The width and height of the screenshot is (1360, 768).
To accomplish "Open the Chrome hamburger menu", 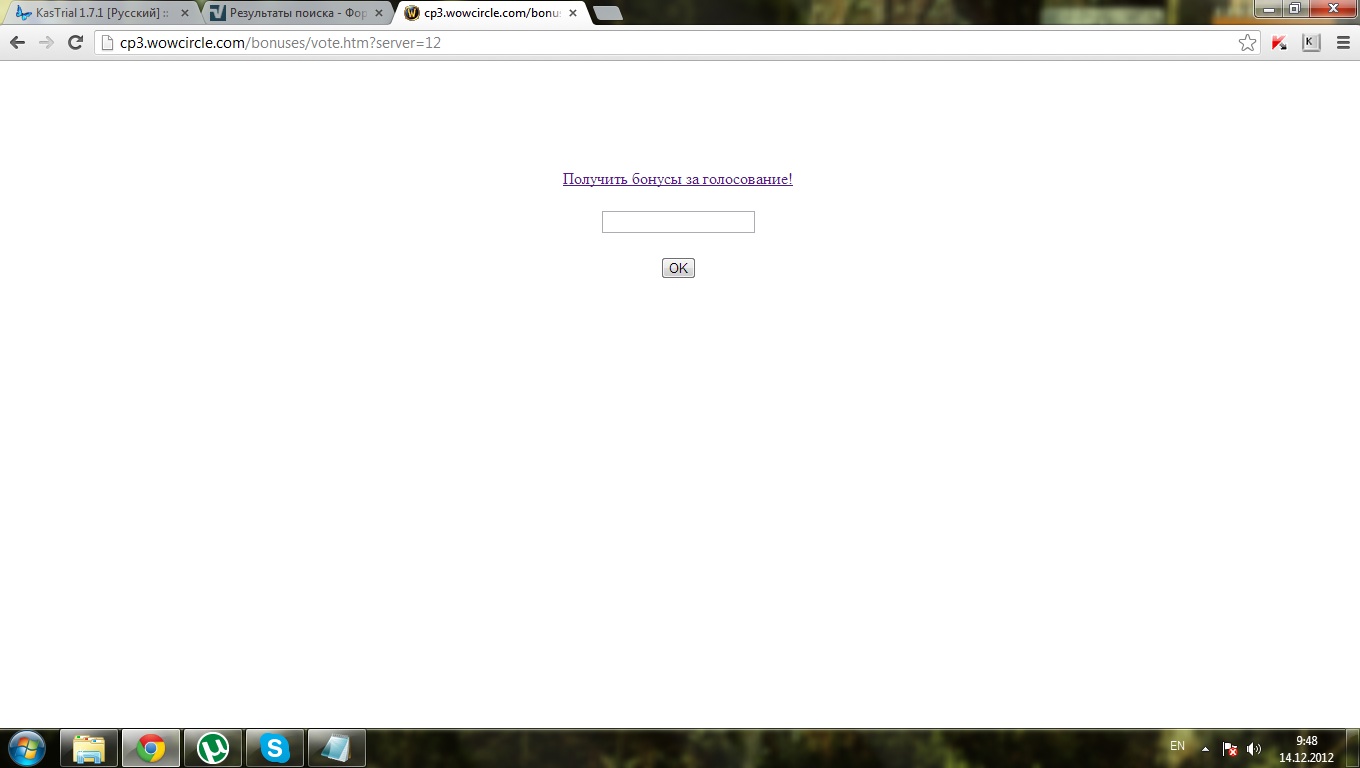I will pyautogui.click(x=1343, y=43).
